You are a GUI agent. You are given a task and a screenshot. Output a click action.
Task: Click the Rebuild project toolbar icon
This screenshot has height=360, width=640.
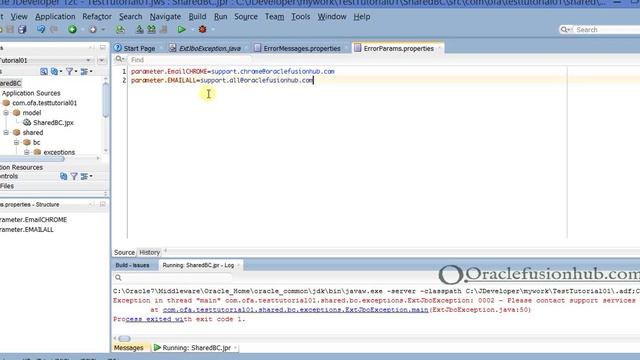[x=151, y=29]
